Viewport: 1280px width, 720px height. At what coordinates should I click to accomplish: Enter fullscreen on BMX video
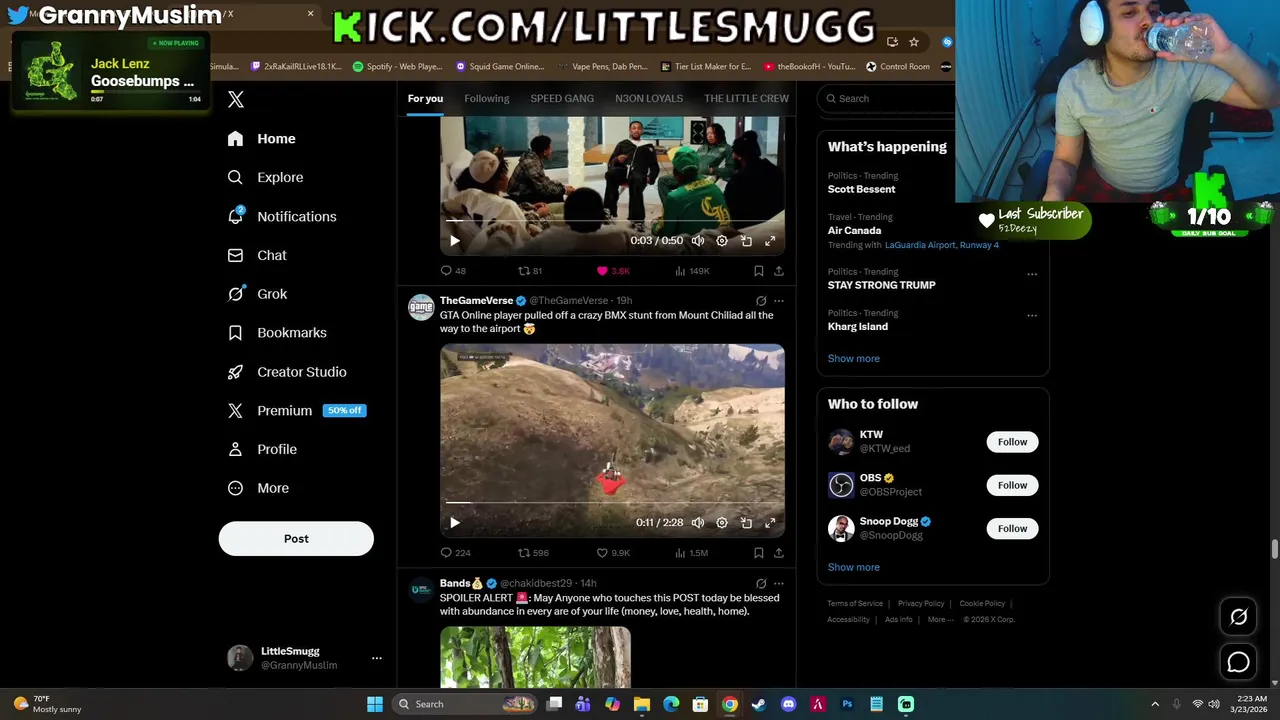770,523
